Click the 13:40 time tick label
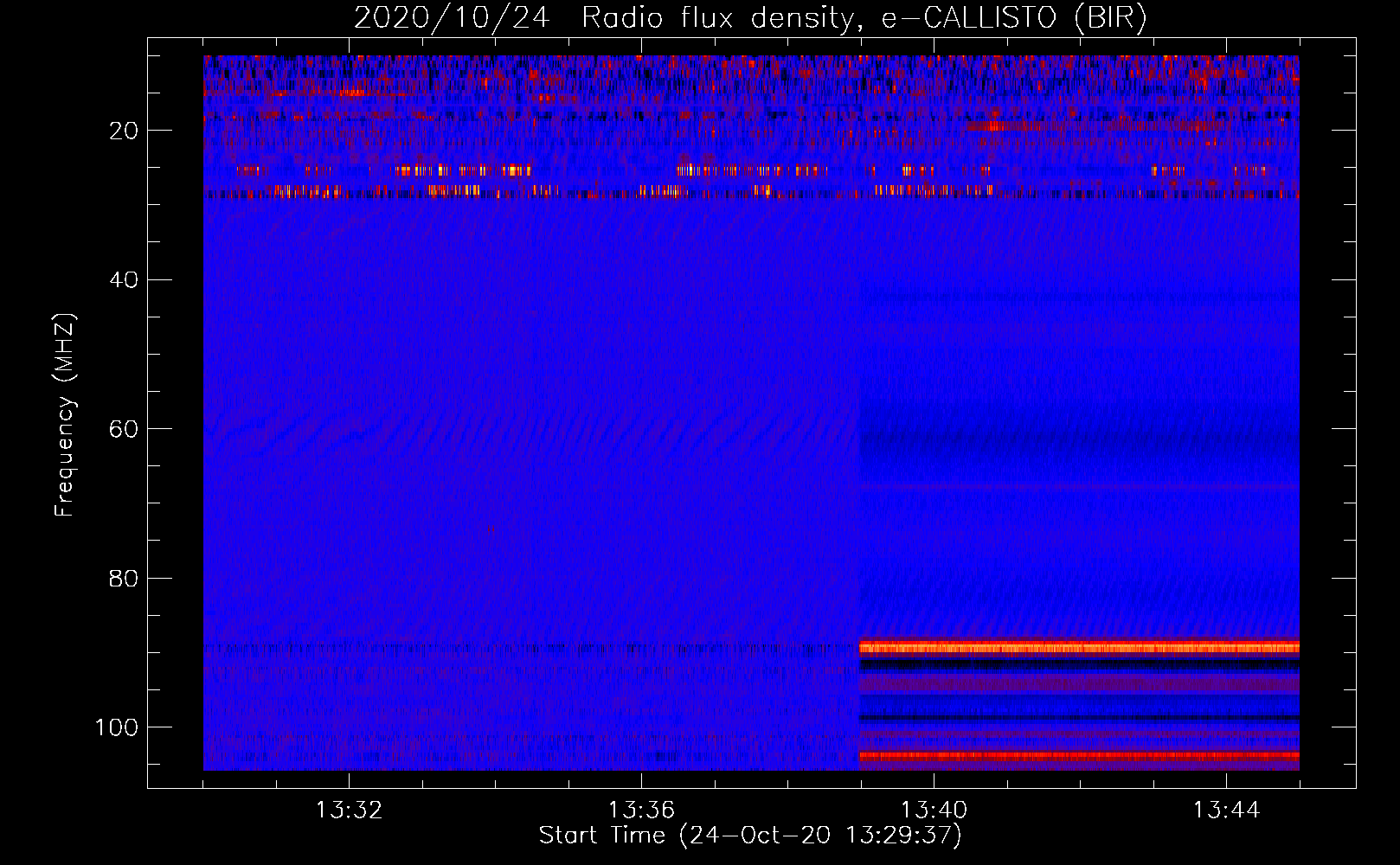 pos(934,811)
